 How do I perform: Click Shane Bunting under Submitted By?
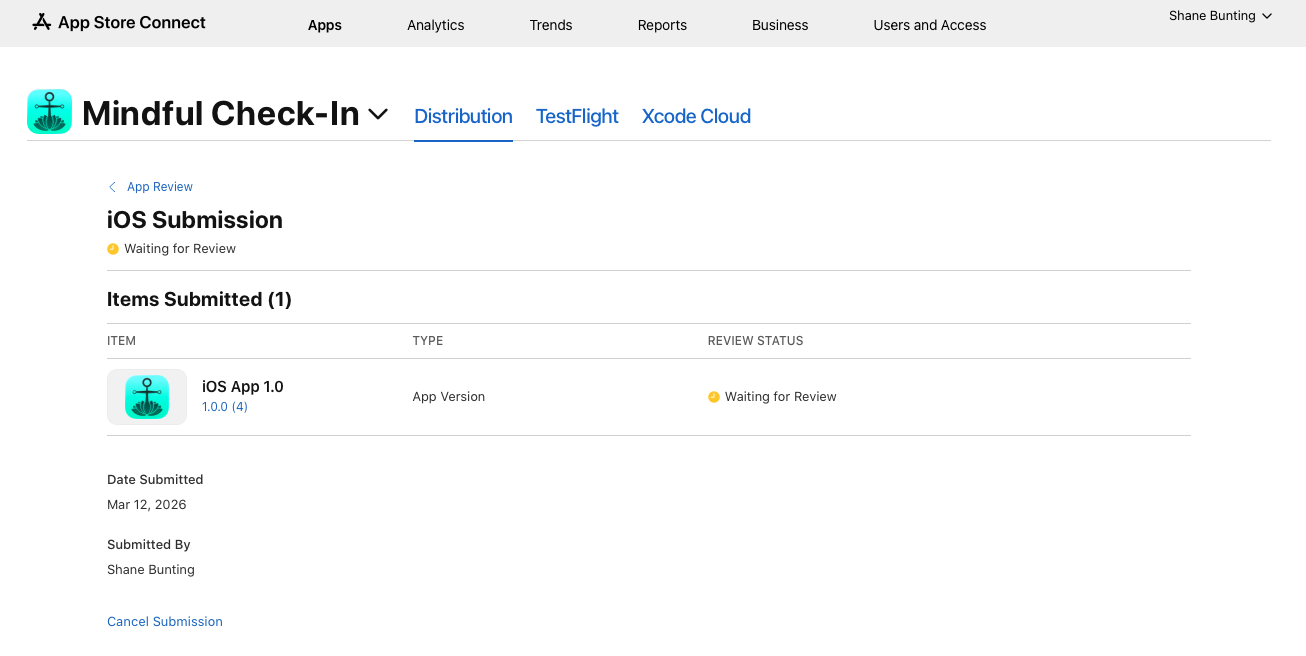tap(151, 570)
